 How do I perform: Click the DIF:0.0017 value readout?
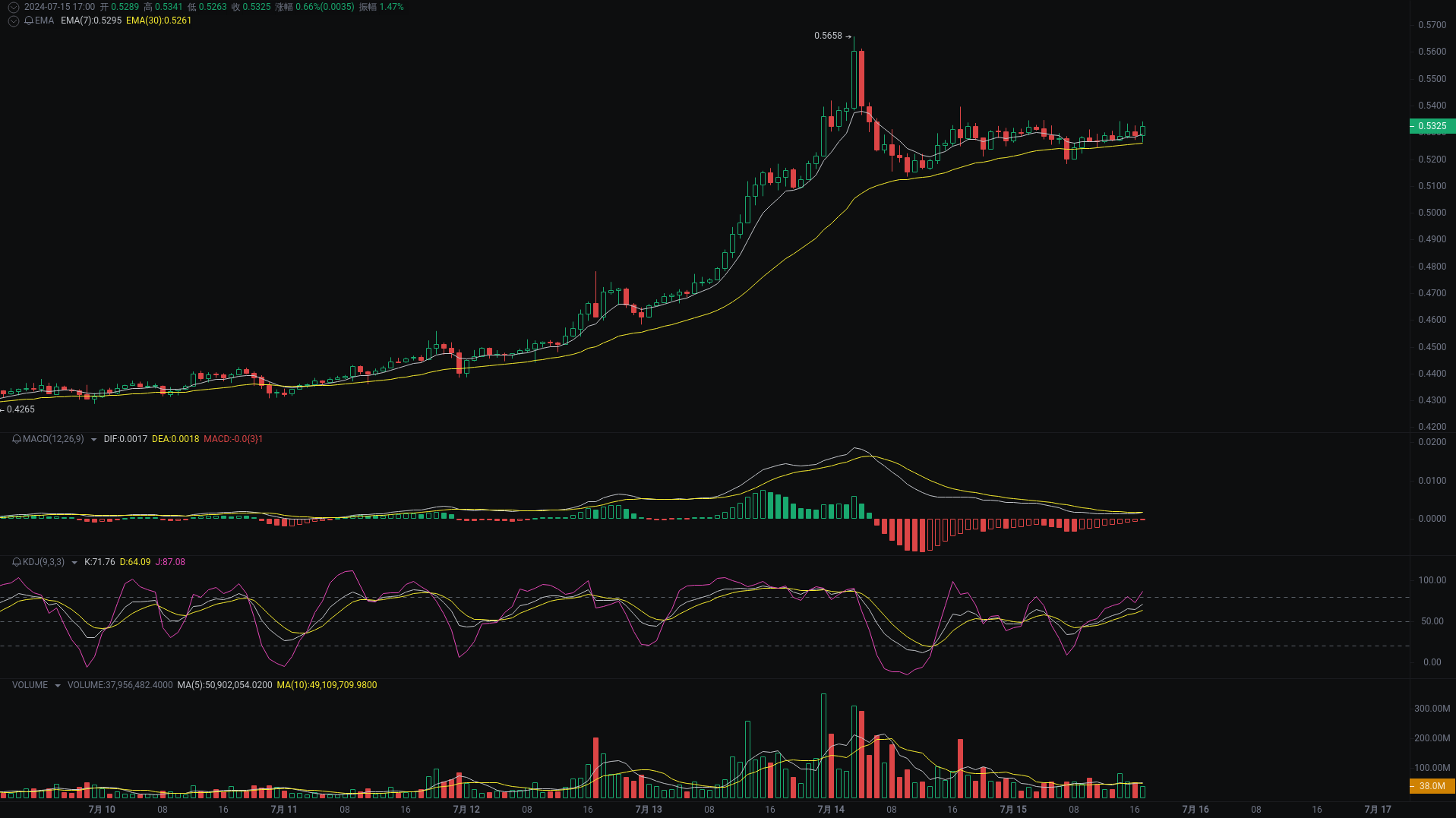click(126, 439)
